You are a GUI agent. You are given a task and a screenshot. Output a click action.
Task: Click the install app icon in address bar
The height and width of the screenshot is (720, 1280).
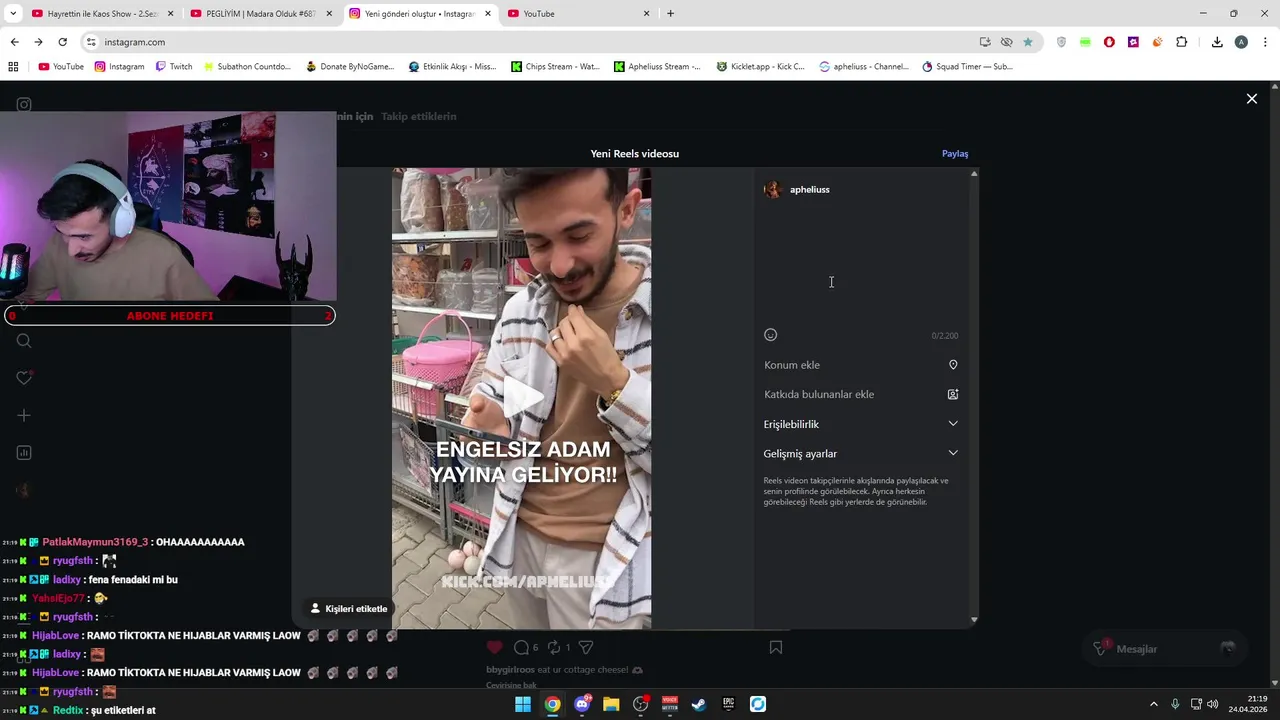coord(985,42)
